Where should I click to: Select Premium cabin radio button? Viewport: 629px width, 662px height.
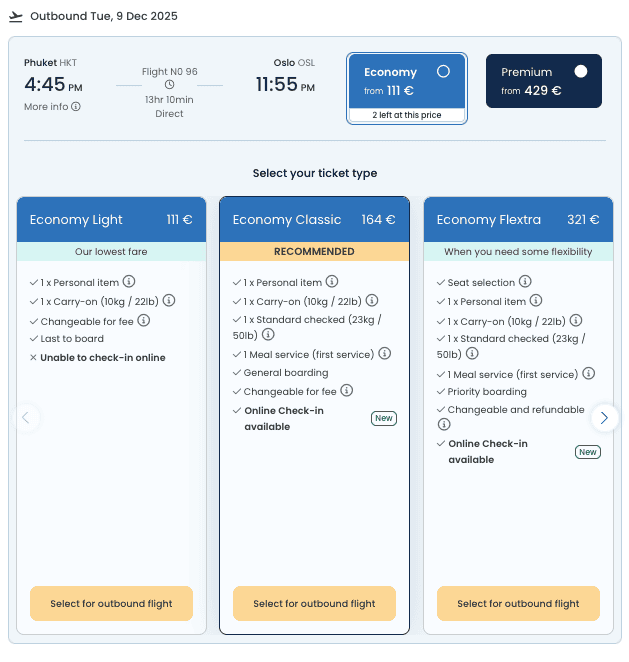tap(581, 72)
